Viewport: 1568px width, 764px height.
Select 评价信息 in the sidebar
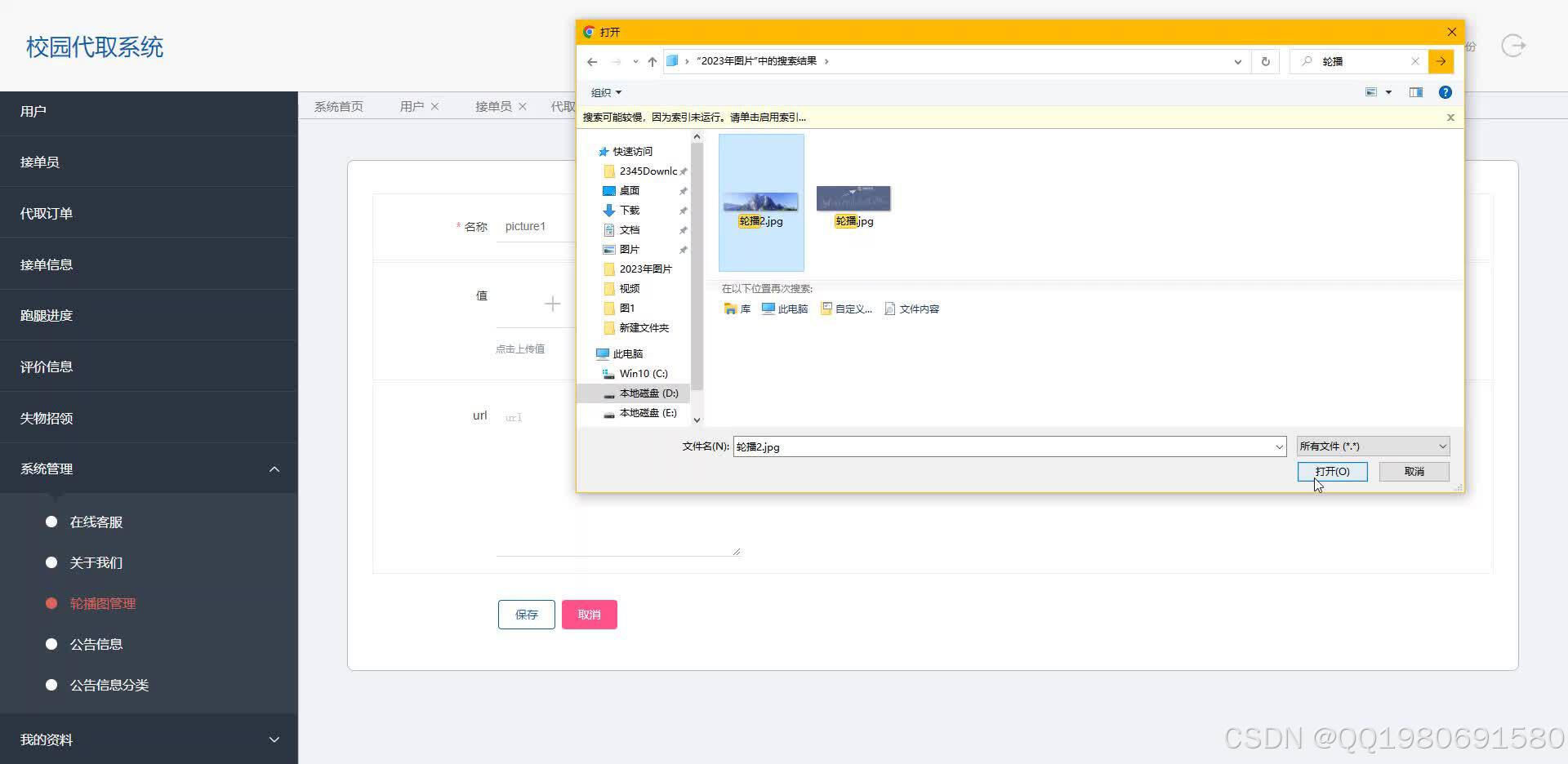(46, 366)
